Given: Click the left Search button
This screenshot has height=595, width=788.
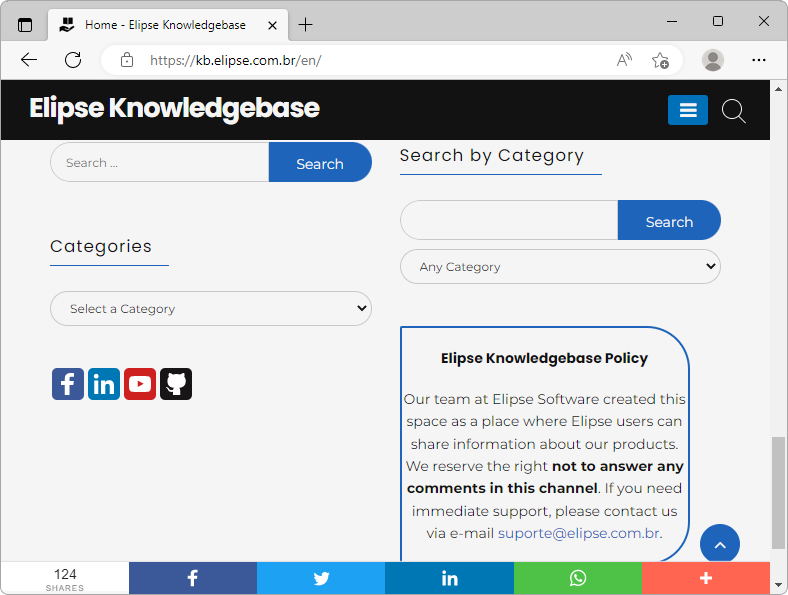Looking at the screenshot, I should coord(320,163).
